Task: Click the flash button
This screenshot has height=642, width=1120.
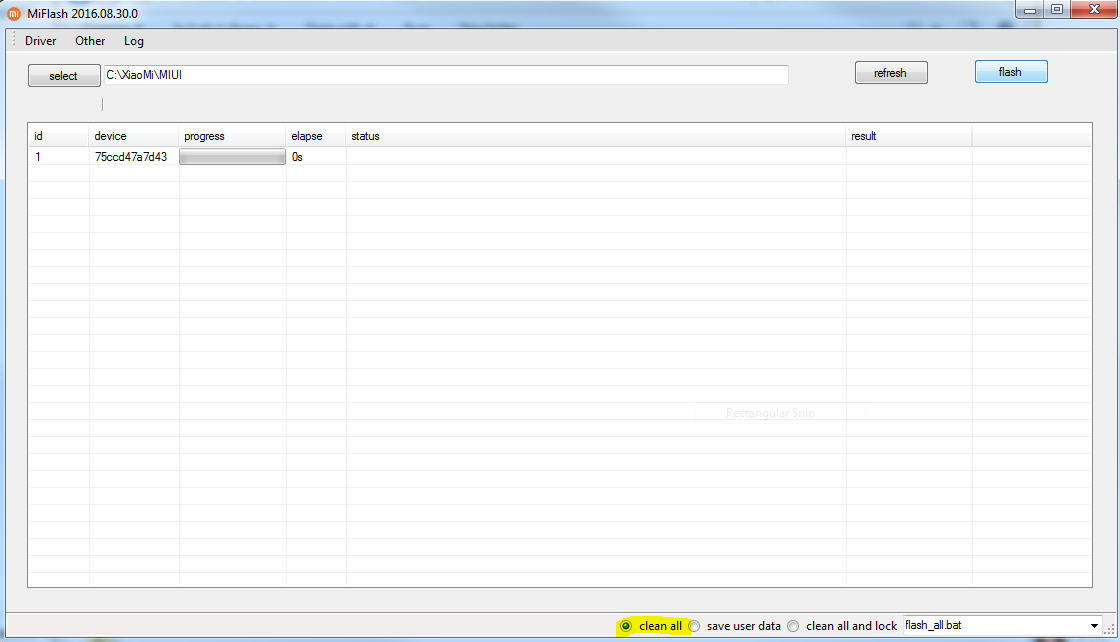Action: tap(1011, 71)
